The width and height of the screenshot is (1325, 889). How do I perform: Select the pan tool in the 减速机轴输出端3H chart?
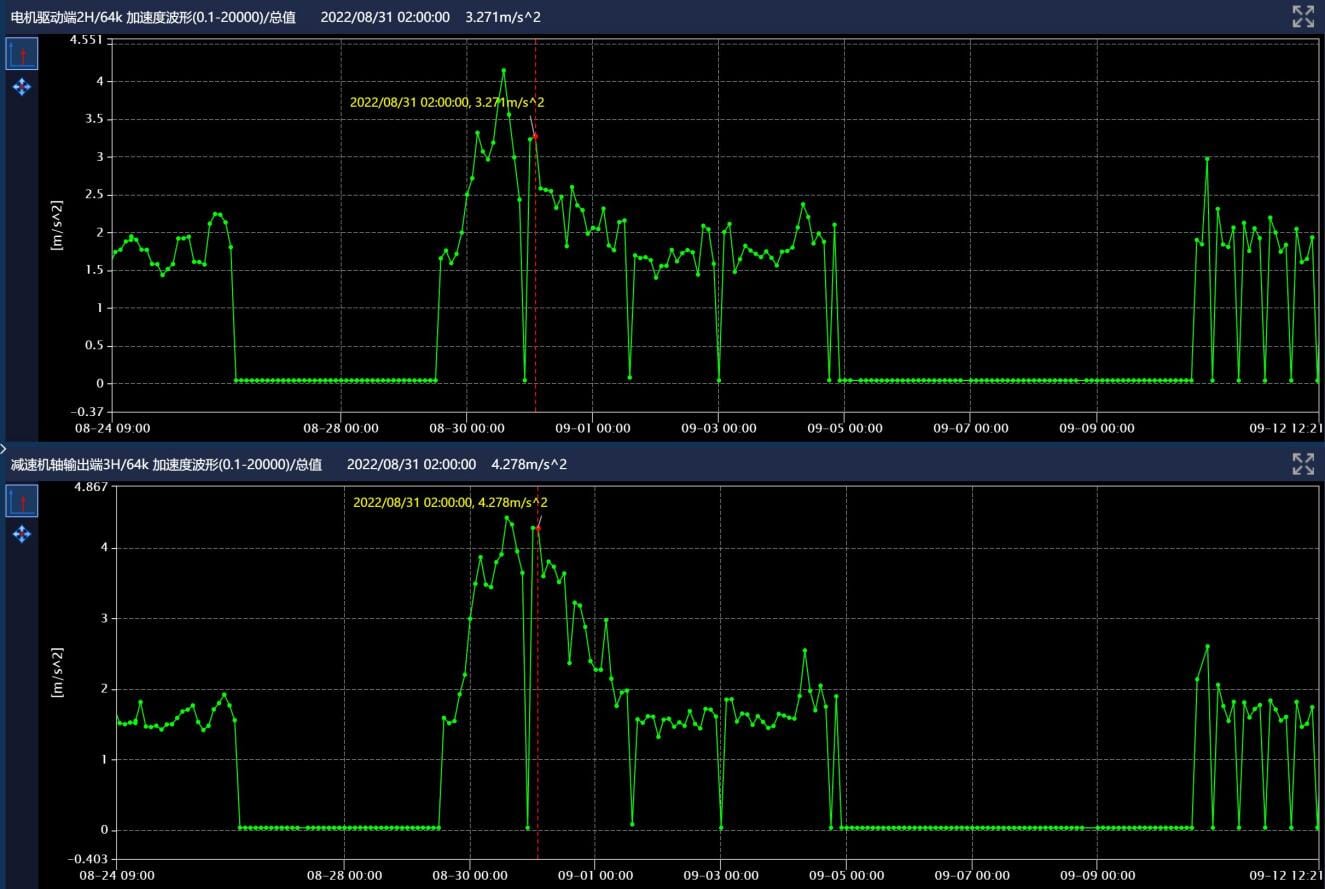[22, 534]
